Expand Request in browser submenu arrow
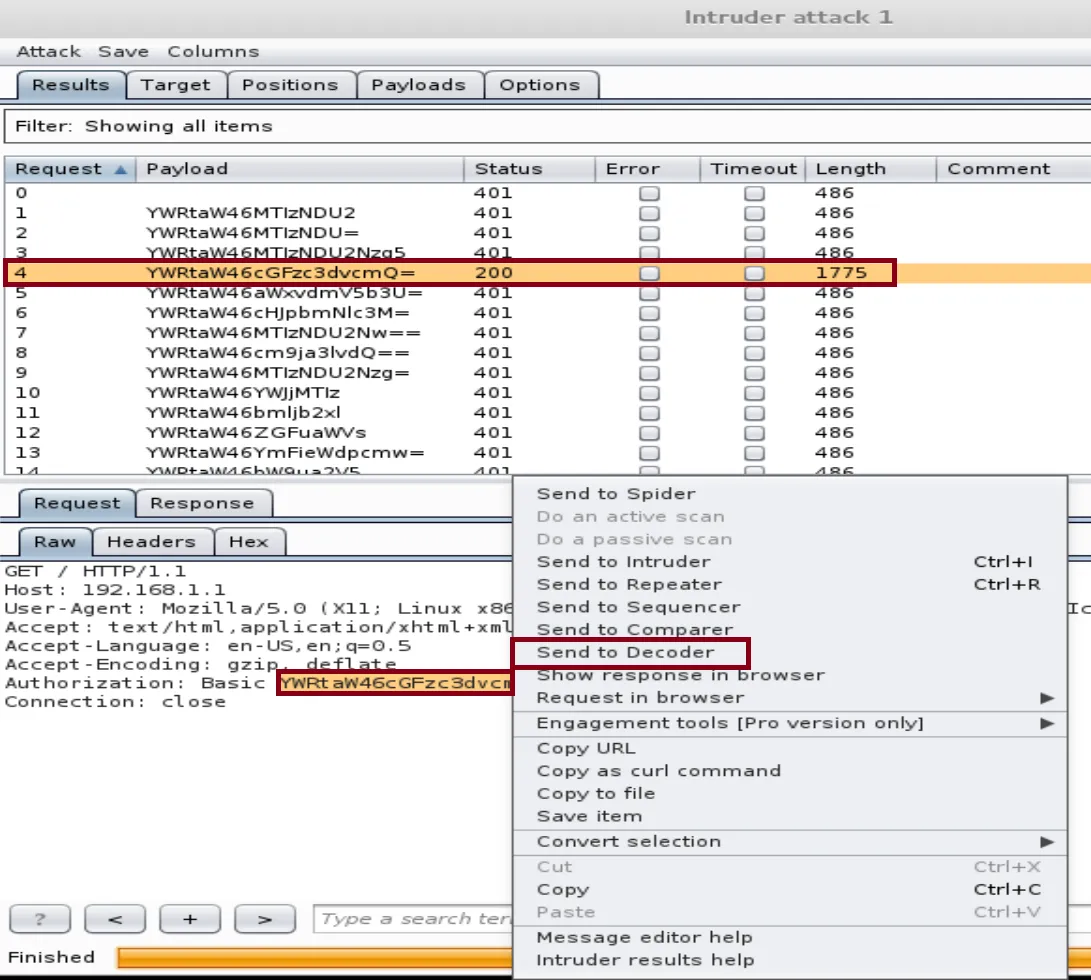This screenshot has height=980, width=1091. tap(1047, 697)
